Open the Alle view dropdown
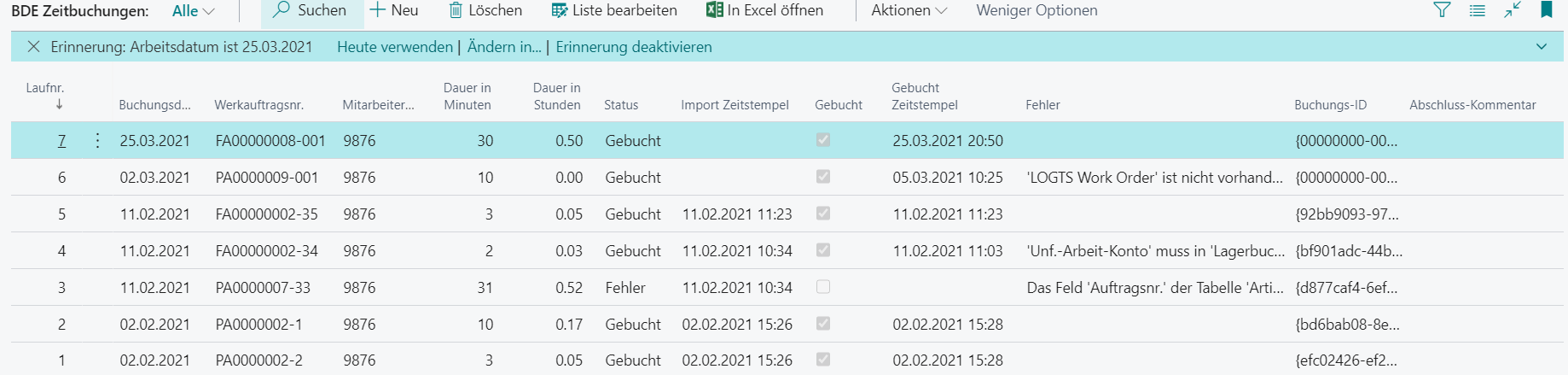Image resolution: width=1568 pixels, height=375 pixels. (x=193, y=11)
